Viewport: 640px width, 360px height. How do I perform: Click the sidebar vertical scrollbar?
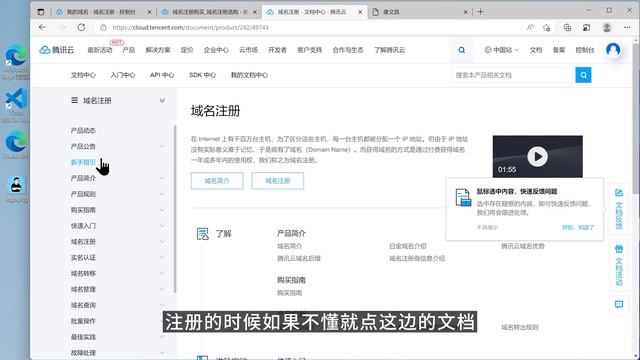point(175,209)
